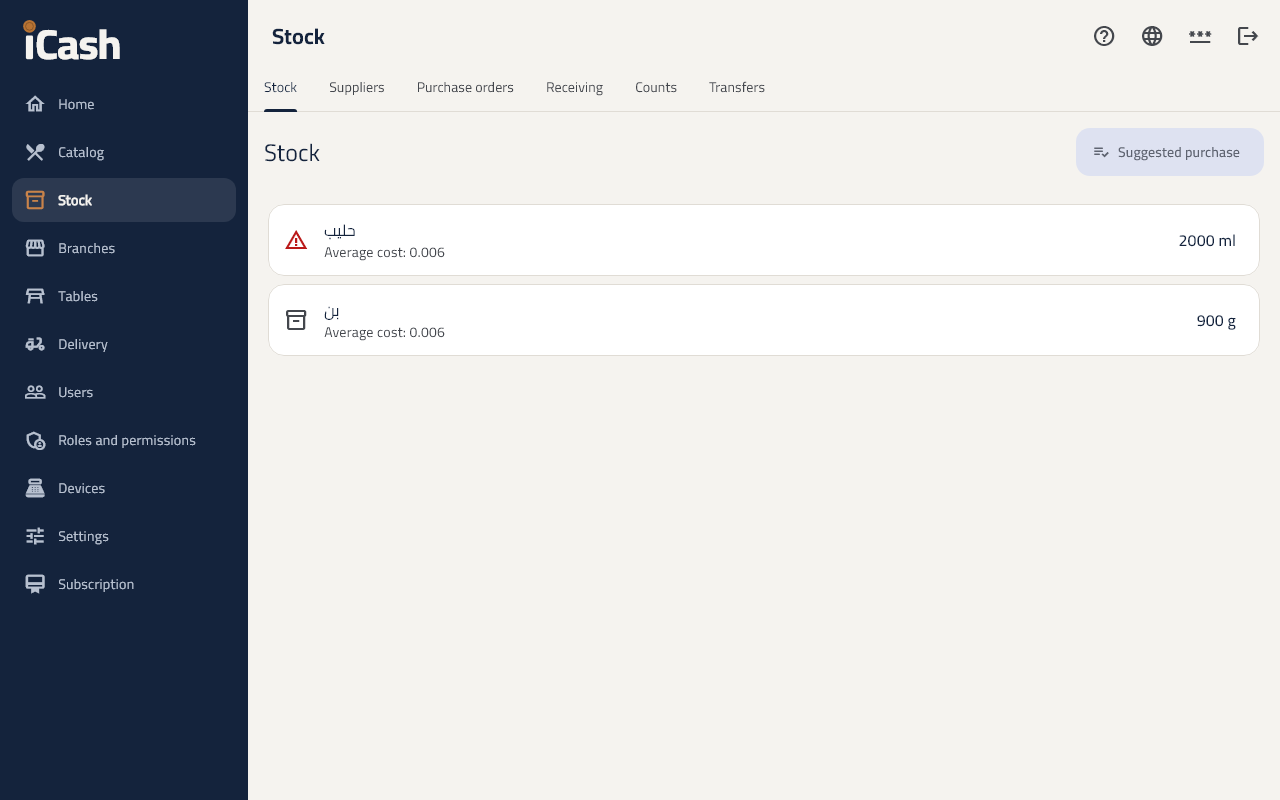Click the Subscription badge icon
Screen dimensions: 1280x800
tap(35, 584)
